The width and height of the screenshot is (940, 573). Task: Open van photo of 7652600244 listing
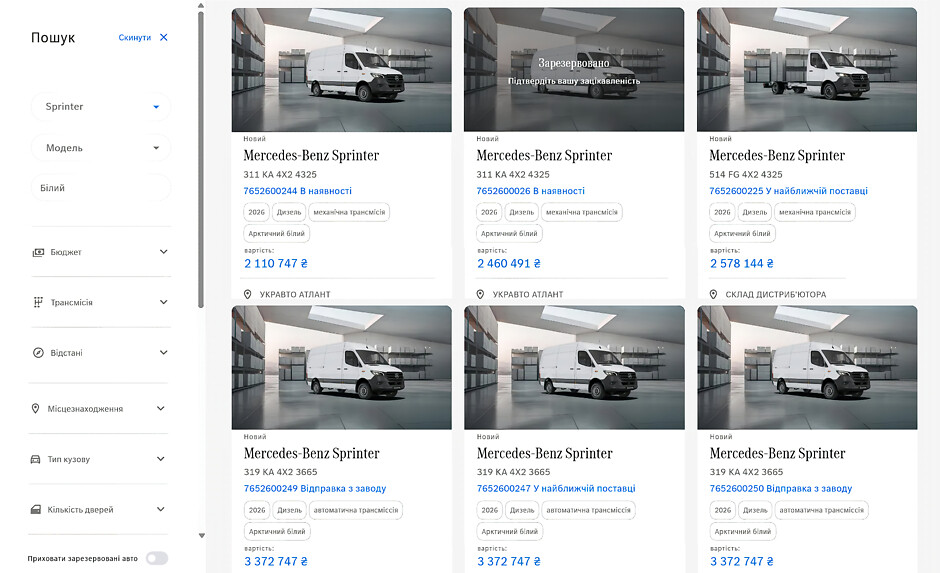click(x=342, y=70)
